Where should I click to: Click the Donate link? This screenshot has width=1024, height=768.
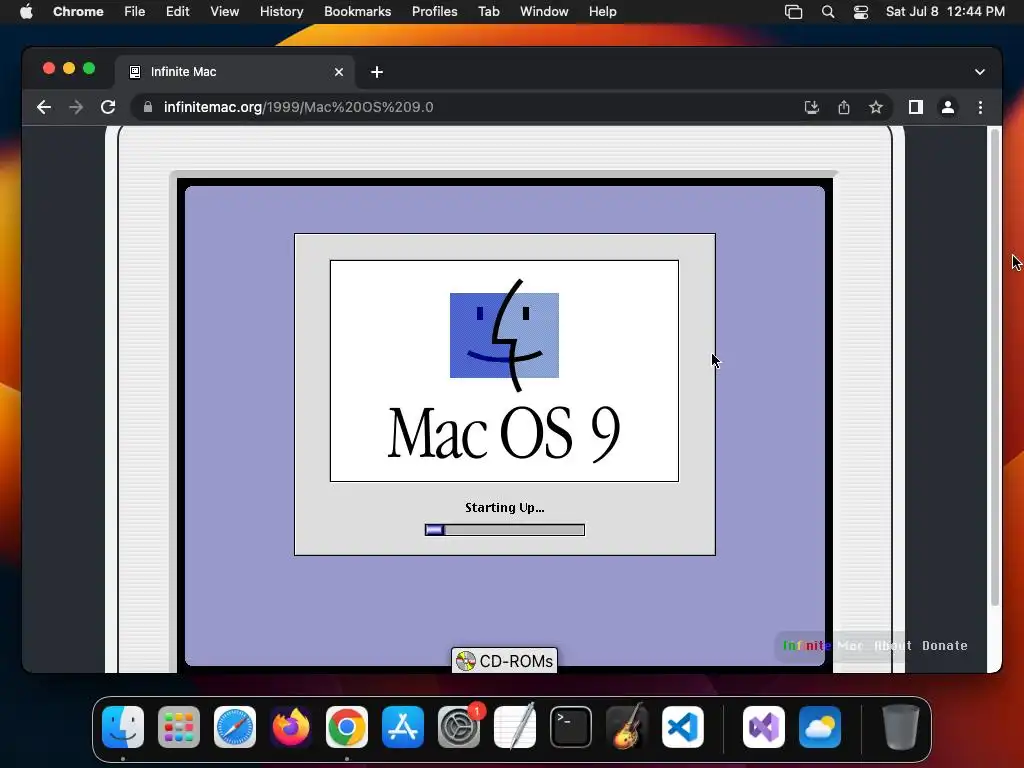[944, 645]
